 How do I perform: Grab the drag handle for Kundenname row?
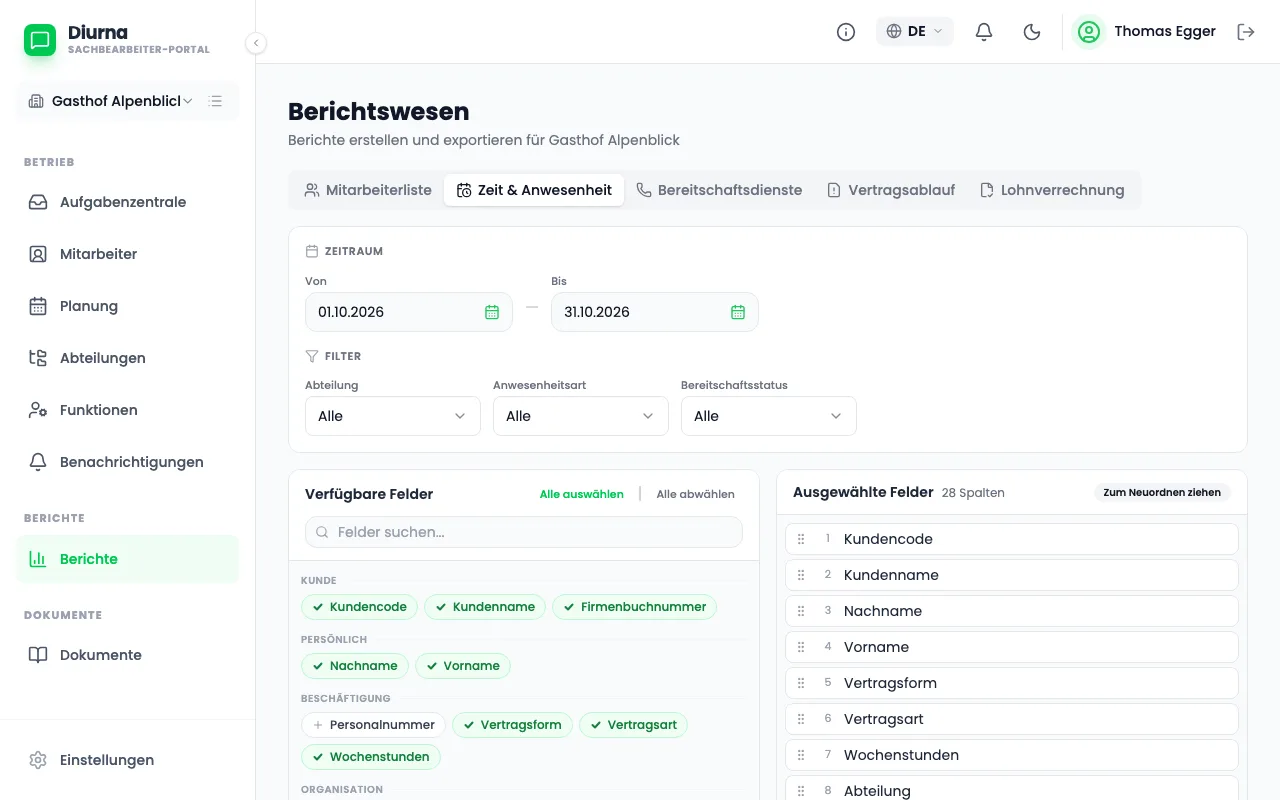click(x=801, y=575)
